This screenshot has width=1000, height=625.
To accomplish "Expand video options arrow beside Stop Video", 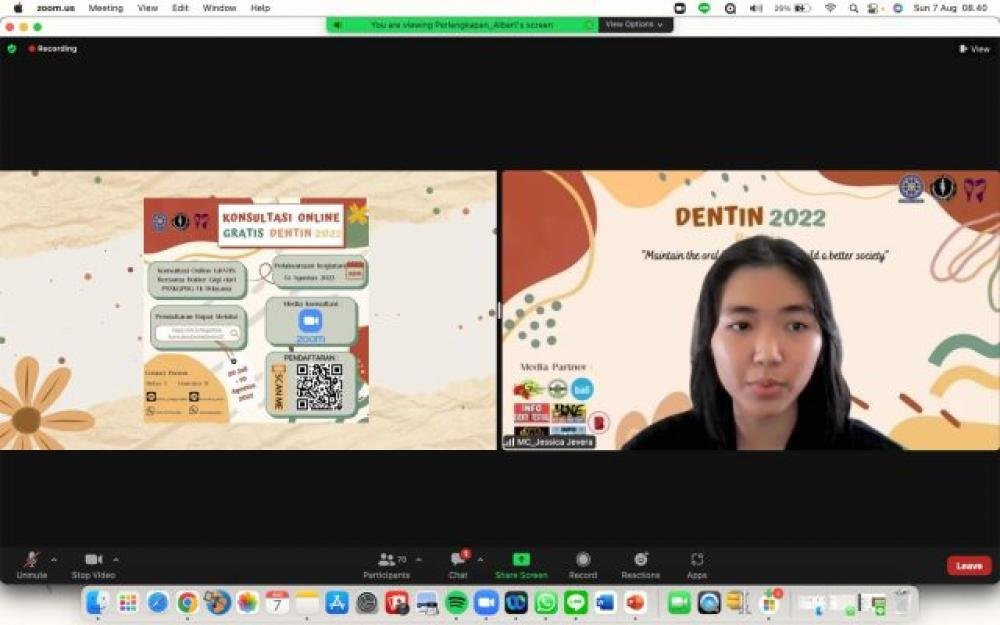I will (x=116, y=559).
